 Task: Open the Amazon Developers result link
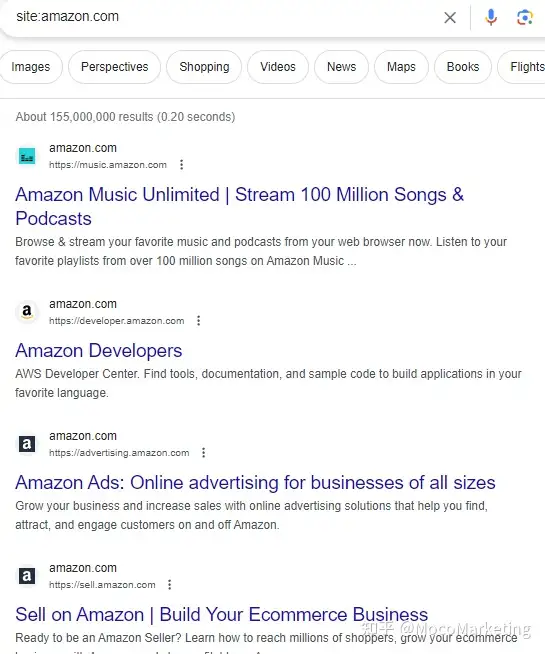[x=99, y=351]
